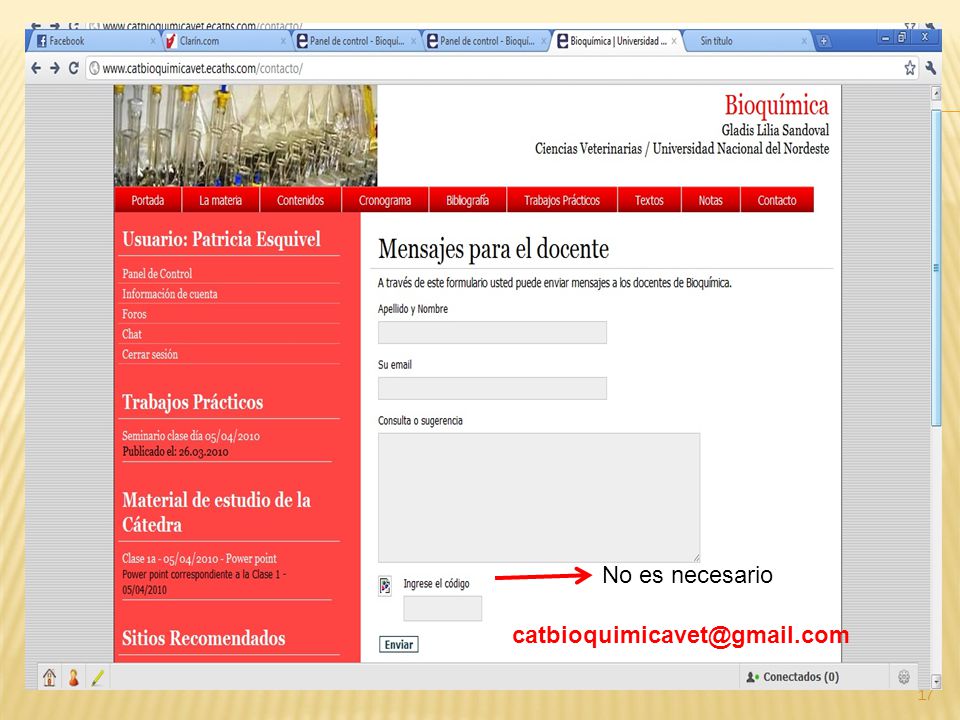Open the Portada menu item

tap(148, 200)
